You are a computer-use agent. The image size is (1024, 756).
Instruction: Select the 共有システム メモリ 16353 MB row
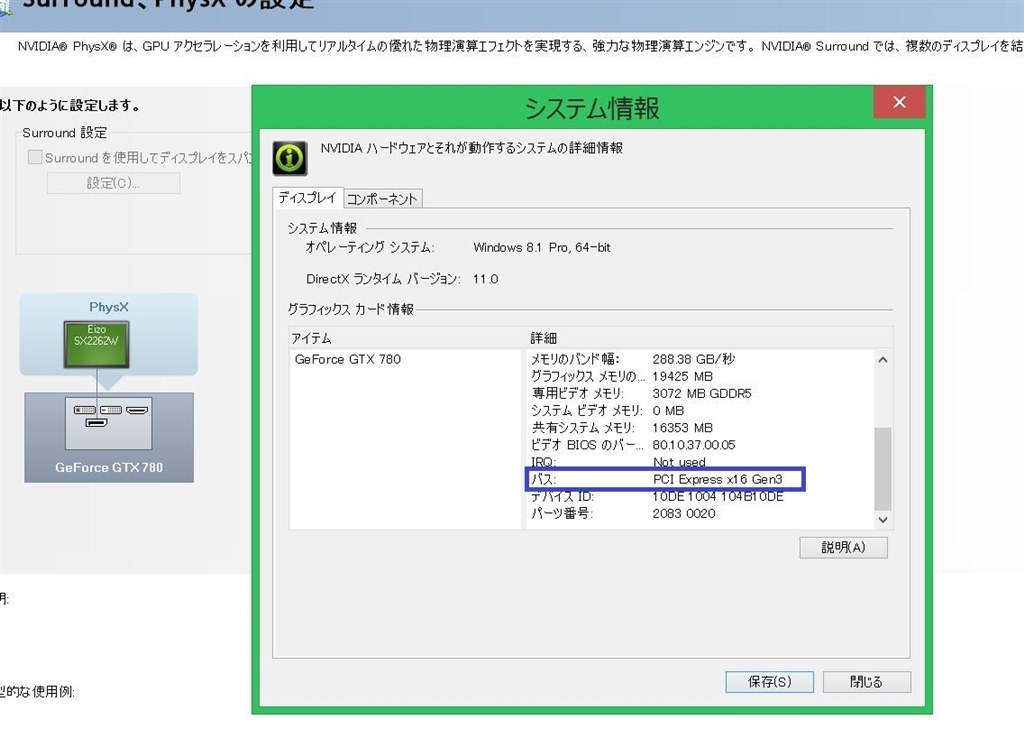[x=699, y=428]
